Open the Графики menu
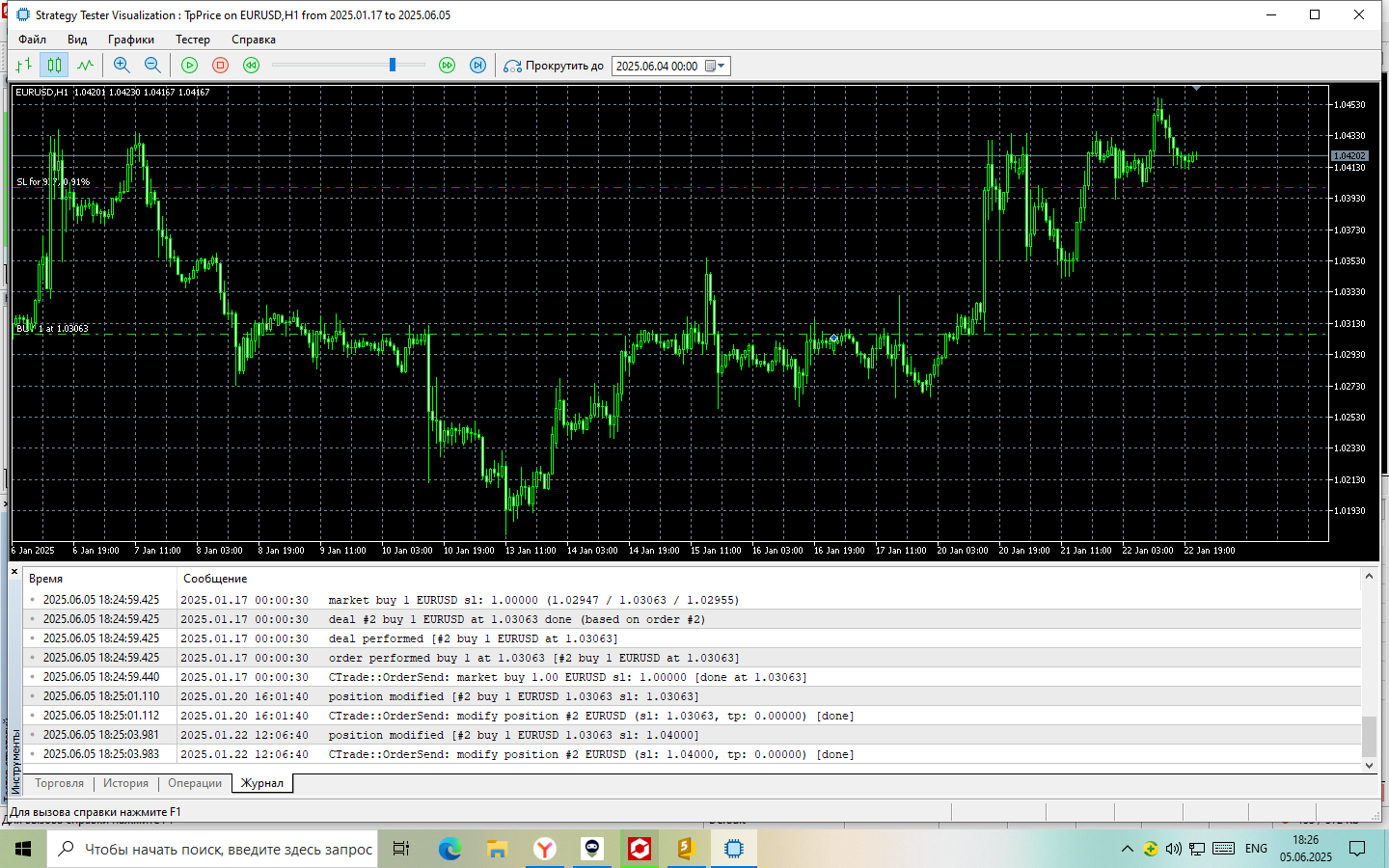The width and height of the screenshot is (1389, 868). pos(130,40)
